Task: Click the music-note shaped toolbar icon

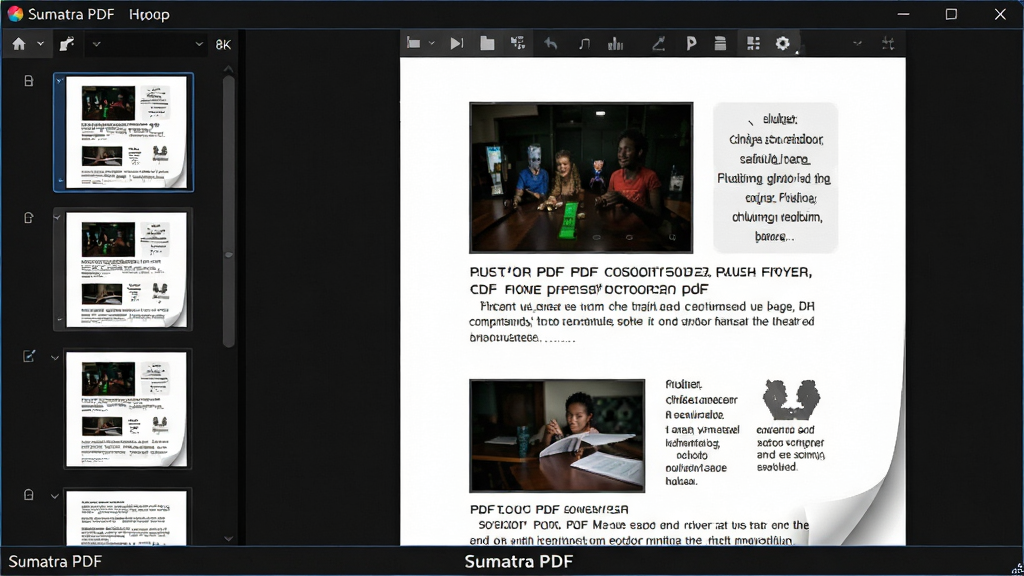Action: coord(584,43)
